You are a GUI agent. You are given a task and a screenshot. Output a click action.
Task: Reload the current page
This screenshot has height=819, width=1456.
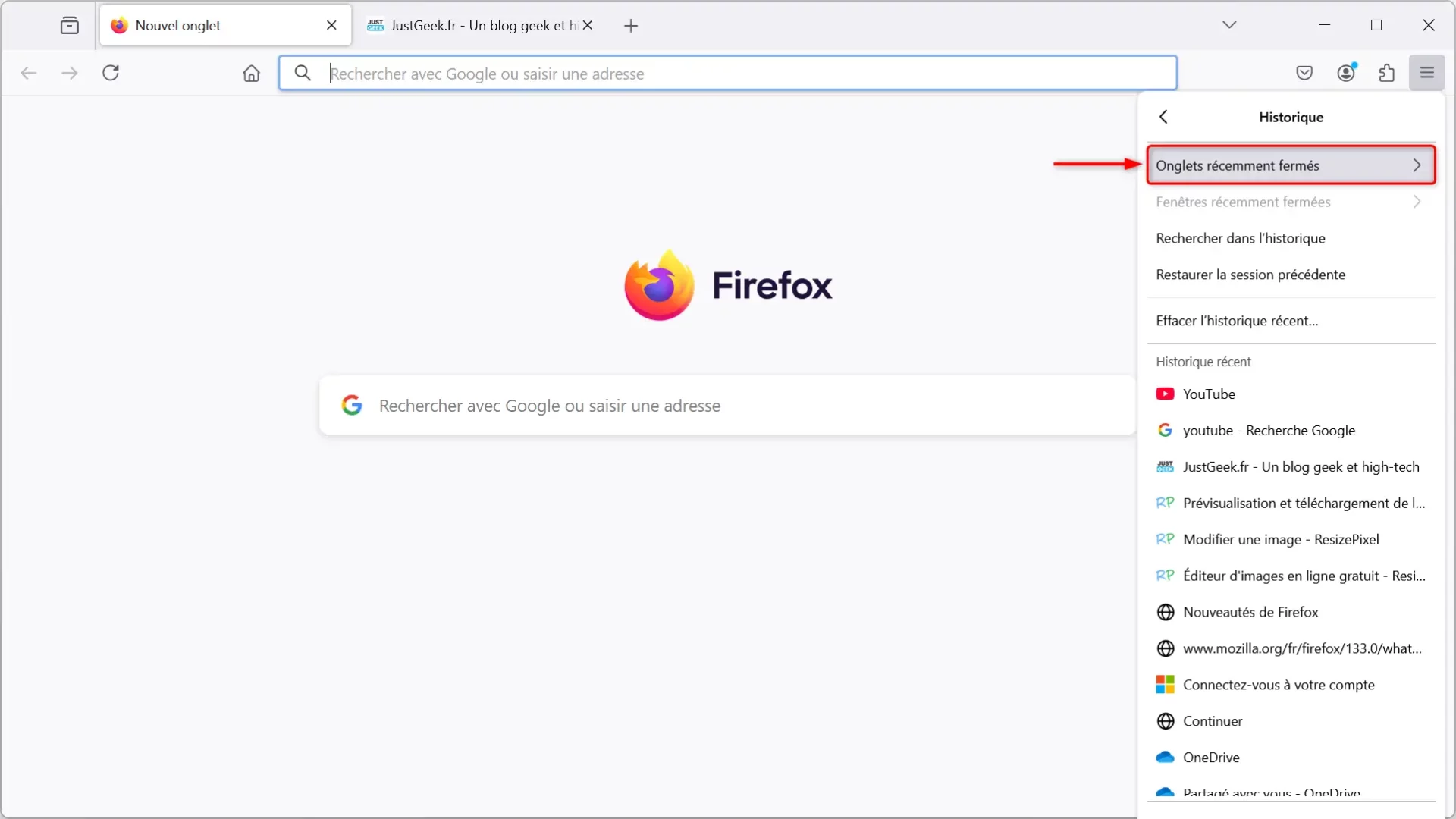point(111,73)
